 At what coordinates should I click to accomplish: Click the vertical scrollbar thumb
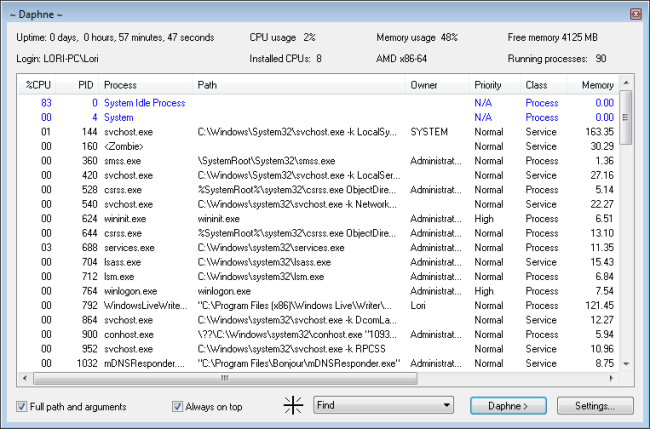[626, 117]
